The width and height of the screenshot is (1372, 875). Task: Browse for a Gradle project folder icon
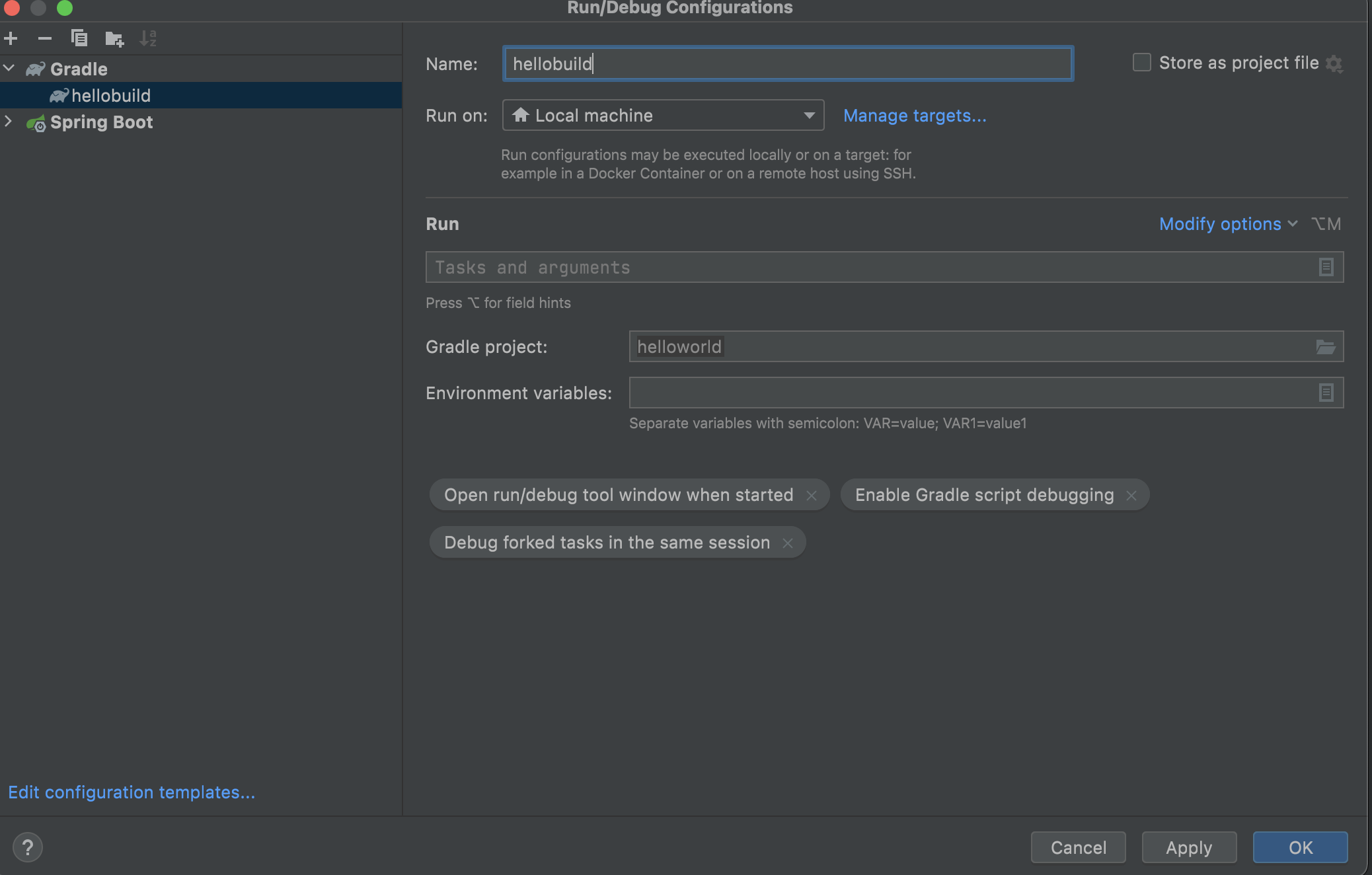click(1326, 347)
